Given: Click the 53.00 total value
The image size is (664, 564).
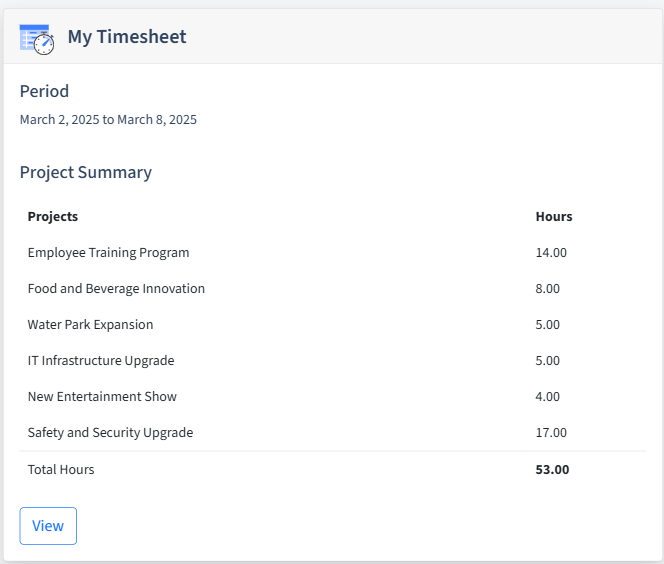Looking at the screenshot, I should pos(552,469).
